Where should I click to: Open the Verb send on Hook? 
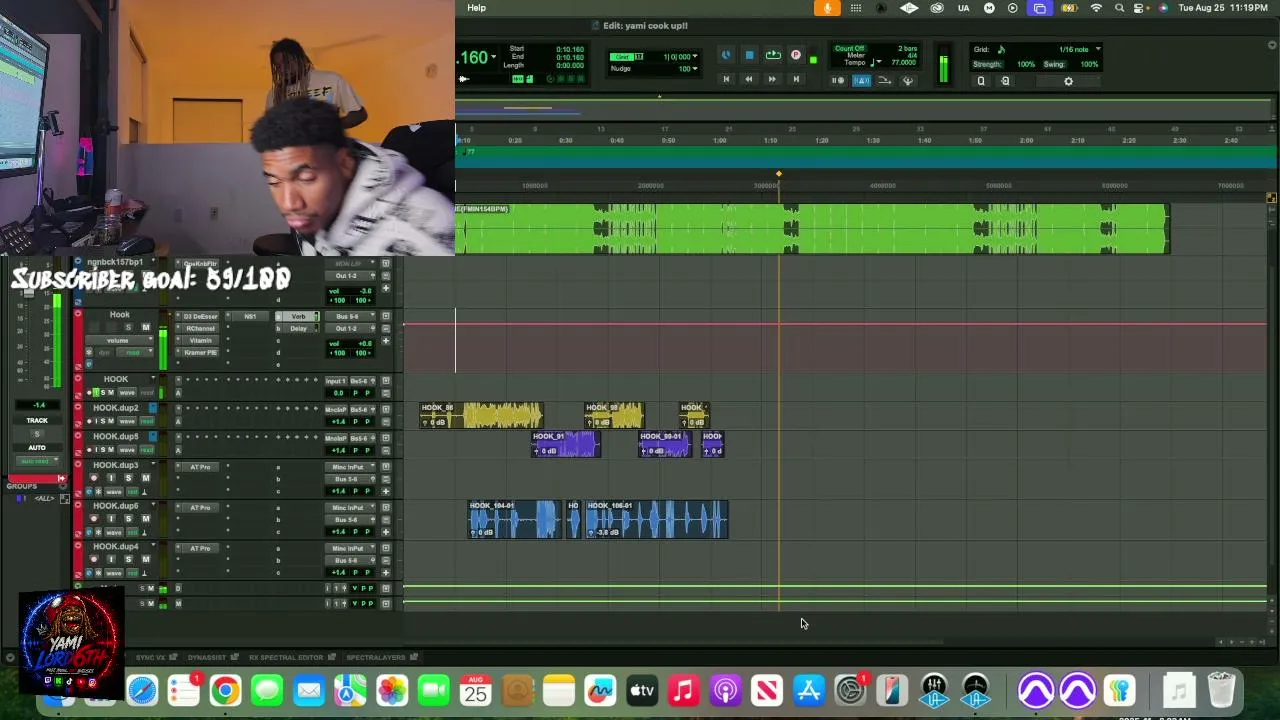click(x=298, y=316)
